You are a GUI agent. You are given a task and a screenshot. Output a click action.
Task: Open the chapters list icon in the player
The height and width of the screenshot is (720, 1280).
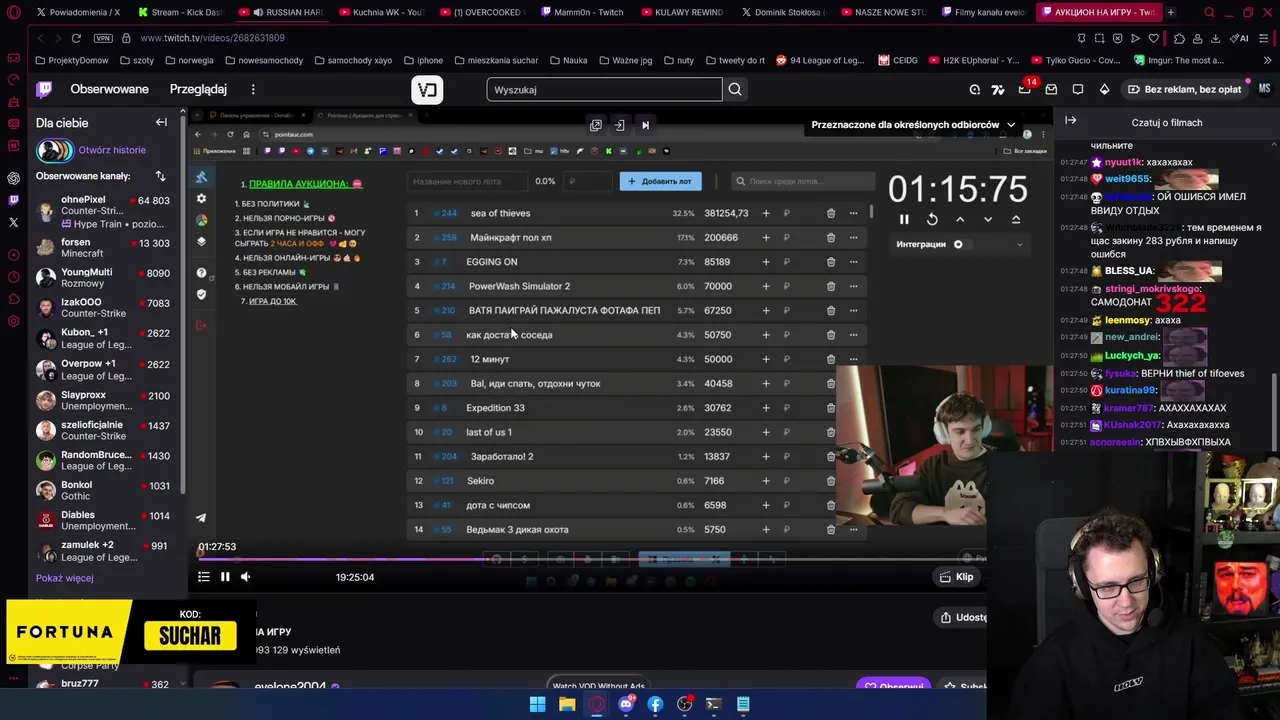(204, 577)
